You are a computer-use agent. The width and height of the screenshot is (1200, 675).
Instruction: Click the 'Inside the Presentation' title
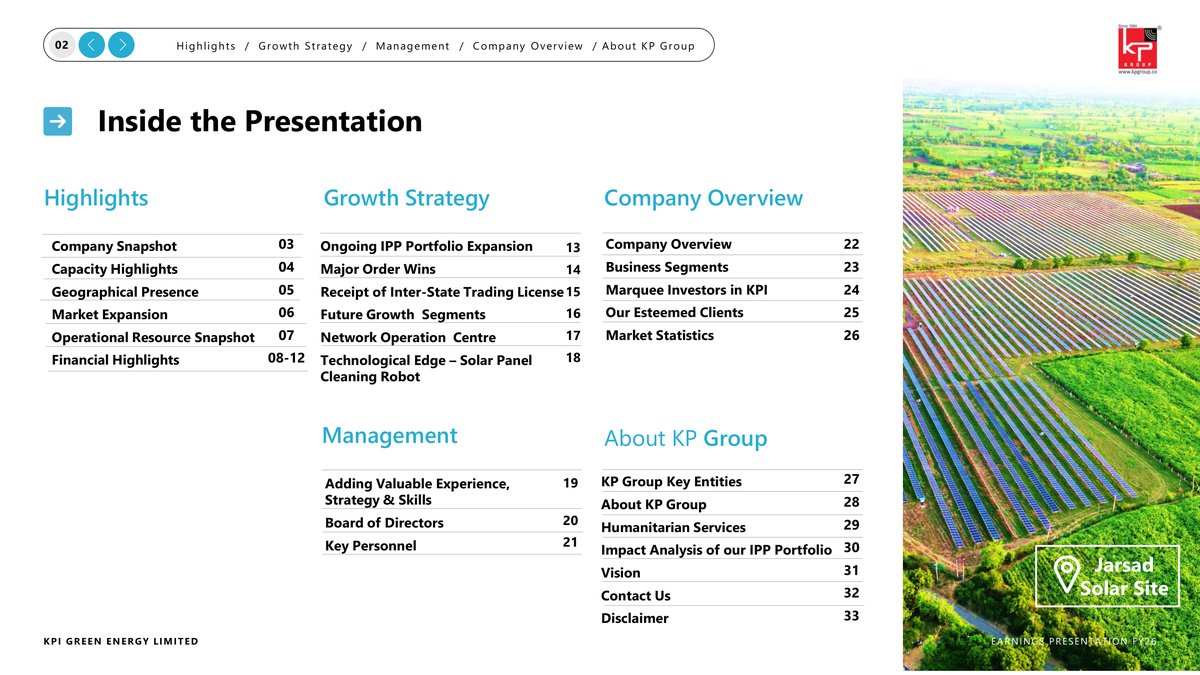pyautogui.click(x=260, y=122)
